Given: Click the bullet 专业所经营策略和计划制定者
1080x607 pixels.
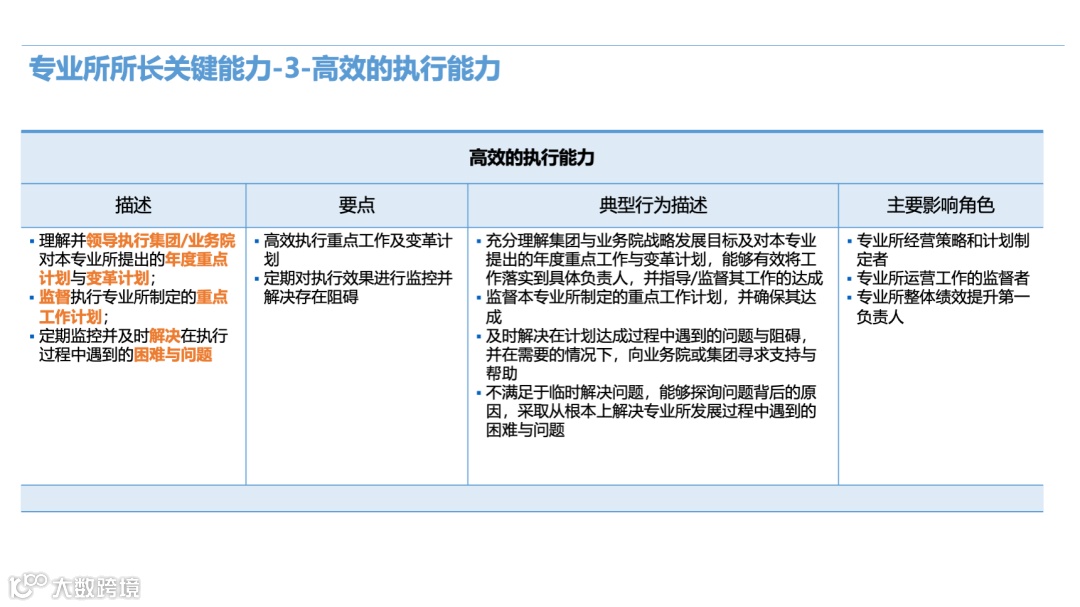Looking at the screenshot, I should coord(939,249).
